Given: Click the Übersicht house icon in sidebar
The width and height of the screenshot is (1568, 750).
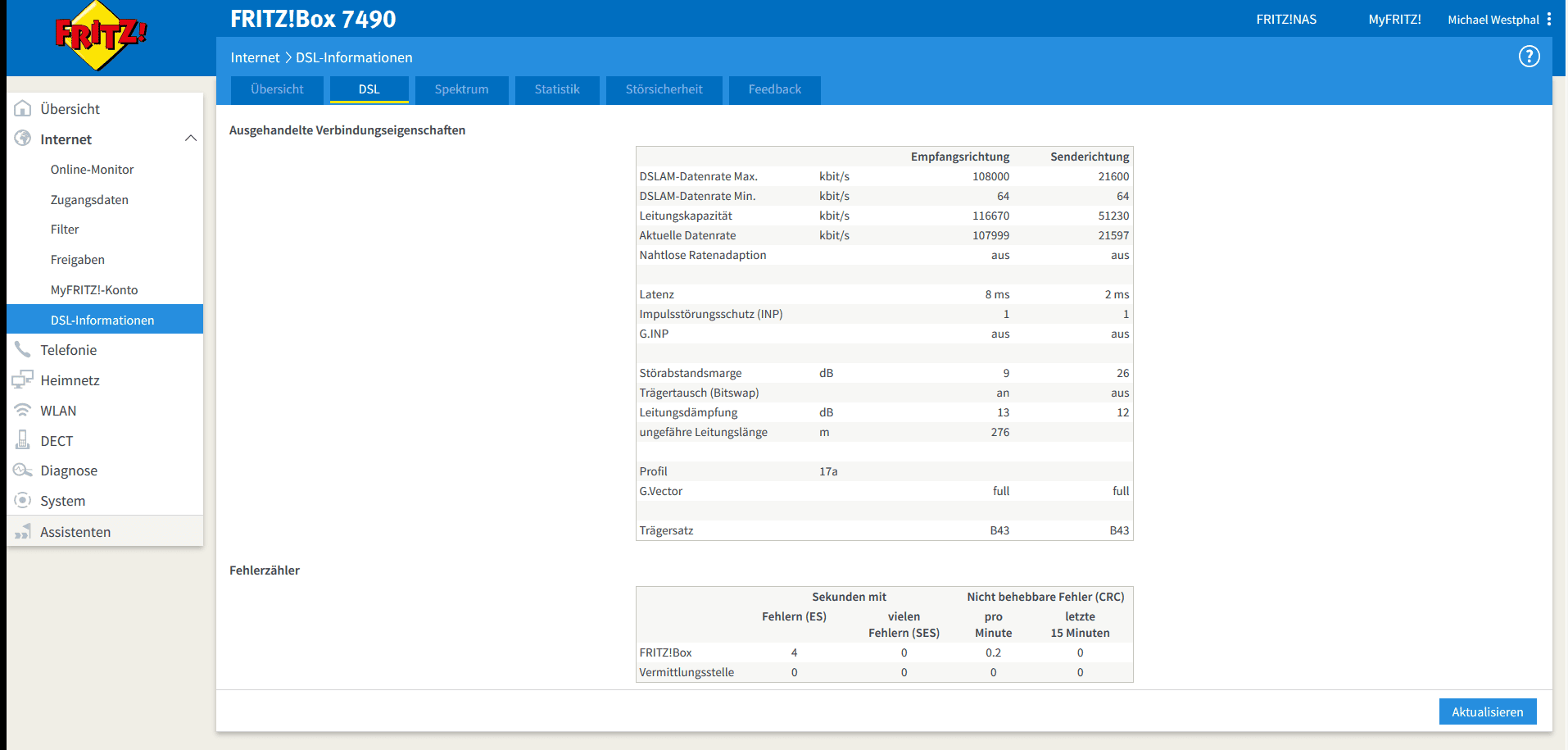Looking at the screenshot, I should click(x=23, y=108).
